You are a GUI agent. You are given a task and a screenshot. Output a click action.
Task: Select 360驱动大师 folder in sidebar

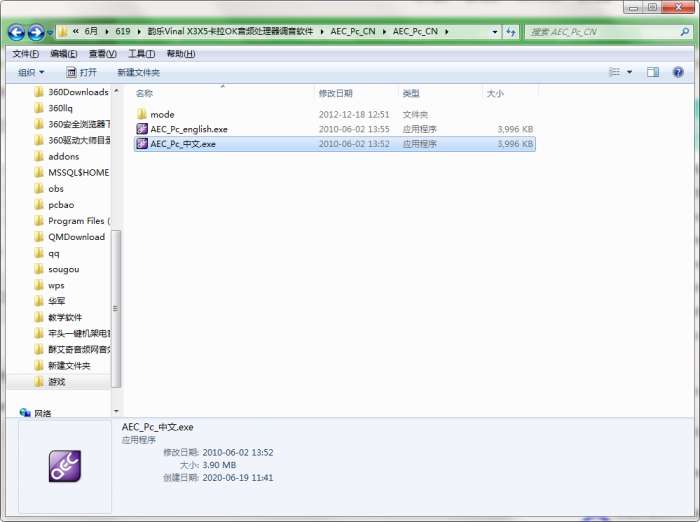pyautogui.click(x=72, y=140)
